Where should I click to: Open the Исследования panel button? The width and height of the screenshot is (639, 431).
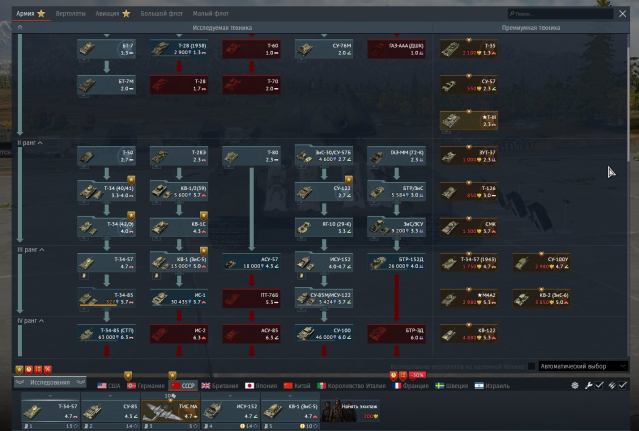coord(50,383)
